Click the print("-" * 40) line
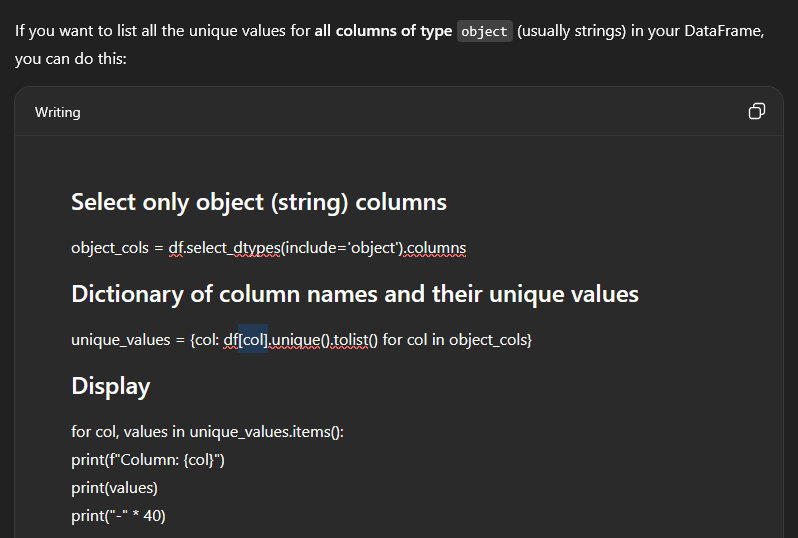Viewport: 798px width, 538px height. (x=118, y=516)
